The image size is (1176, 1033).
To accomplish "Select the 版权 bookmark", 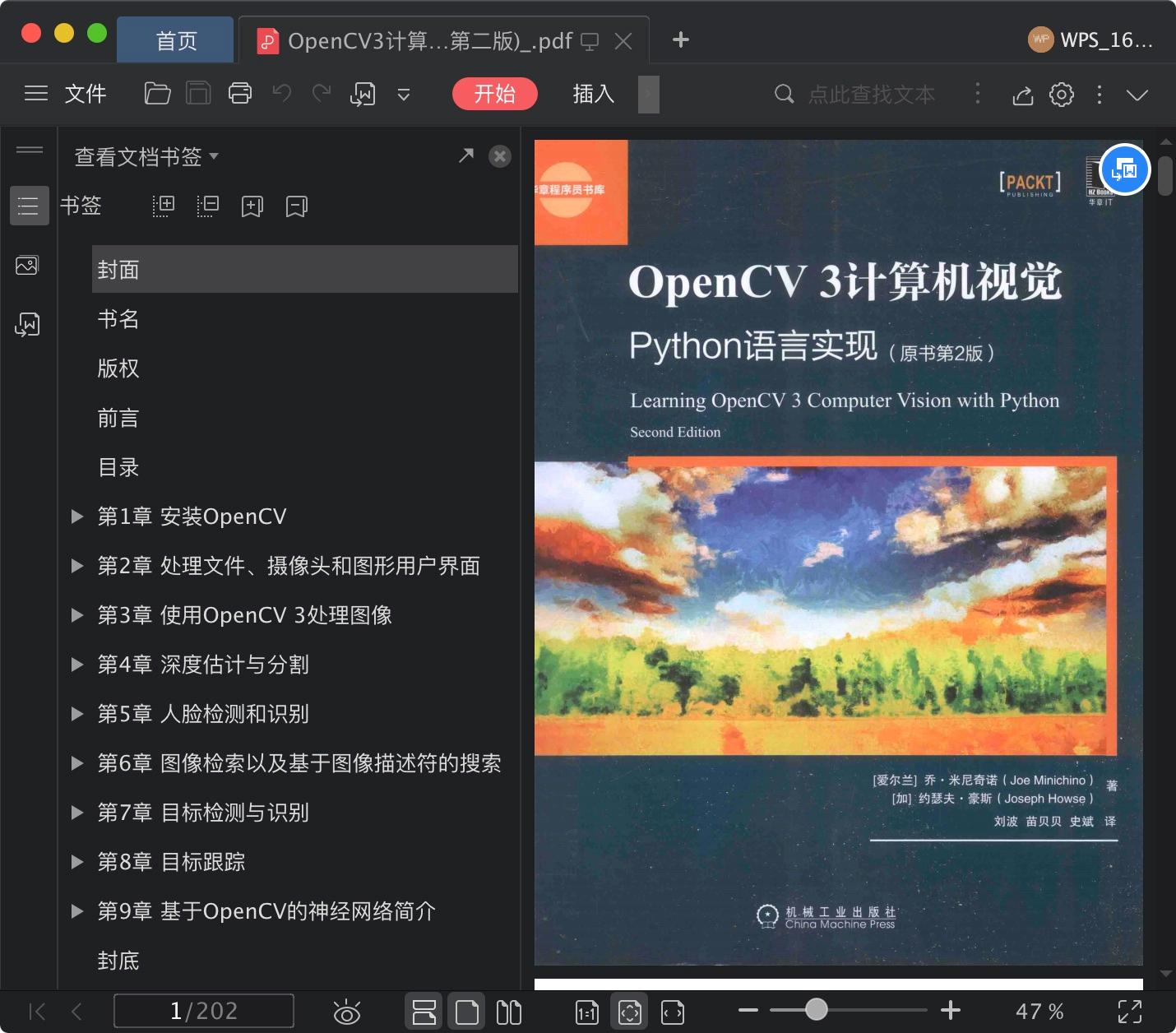I will (x=118, y=368).
